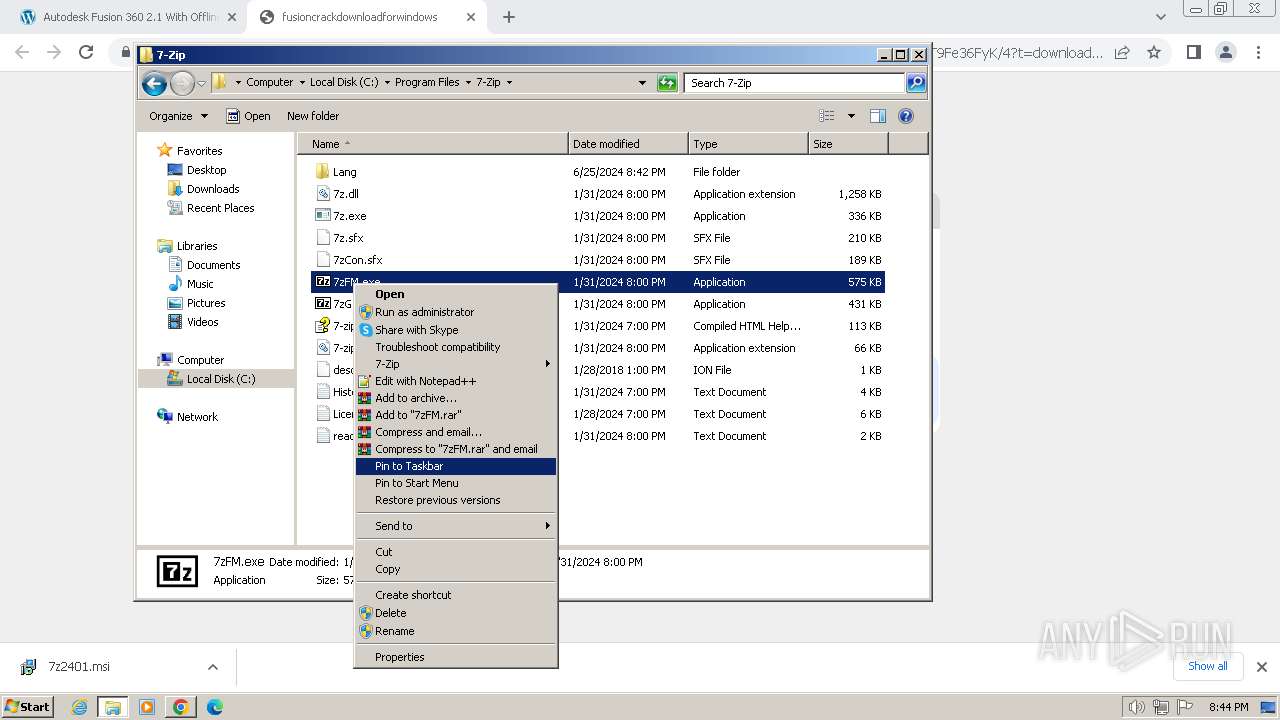
Task: Choose Create shortcut
Action: pos(456,595)
